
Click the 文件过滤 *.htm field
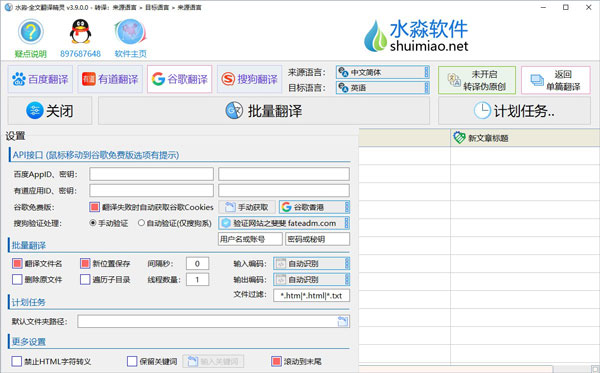tap(311, 295)
